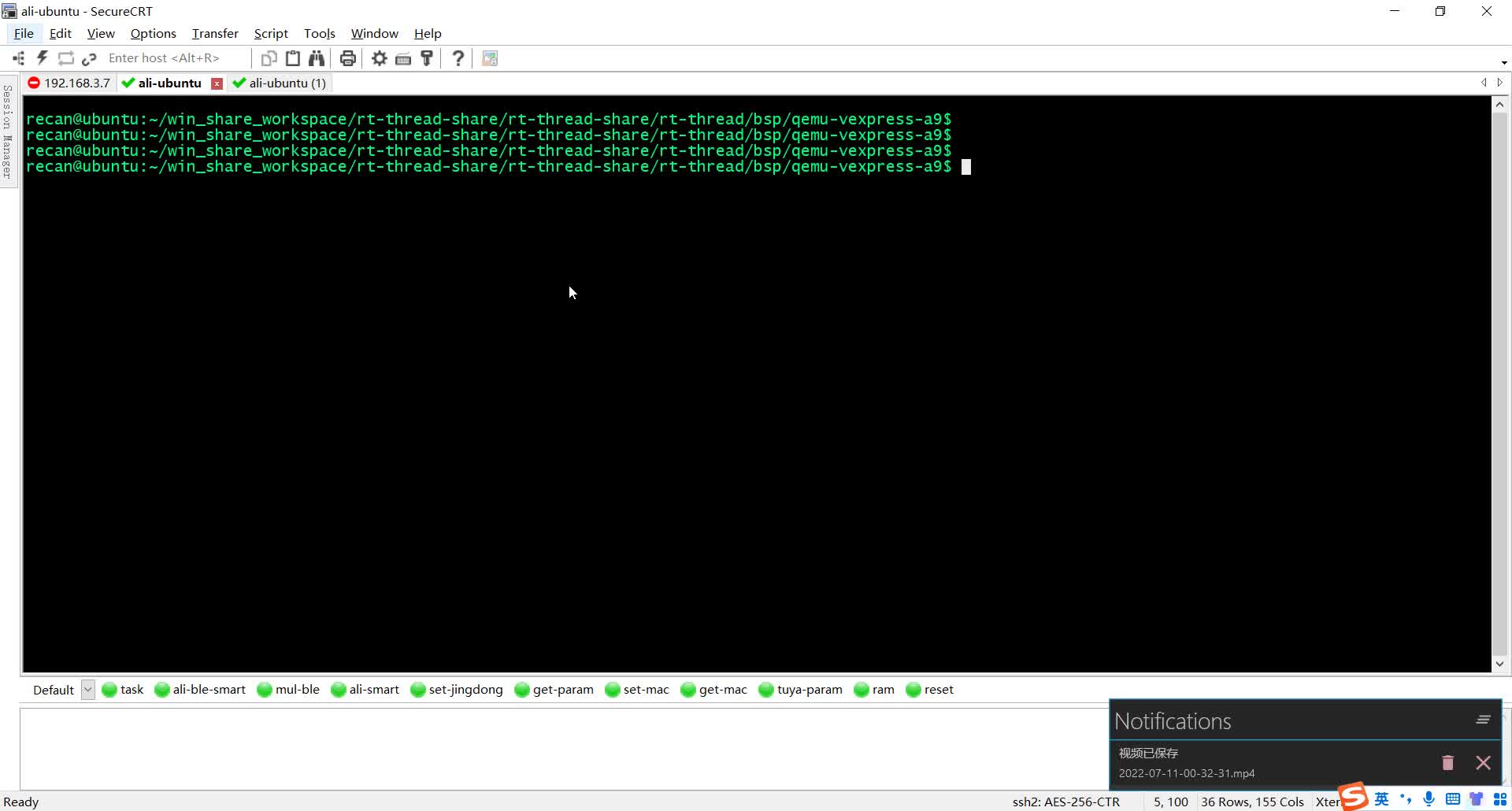Run the set-mac button
Viewport: 1512px width, 811px height.
point(637,690)
